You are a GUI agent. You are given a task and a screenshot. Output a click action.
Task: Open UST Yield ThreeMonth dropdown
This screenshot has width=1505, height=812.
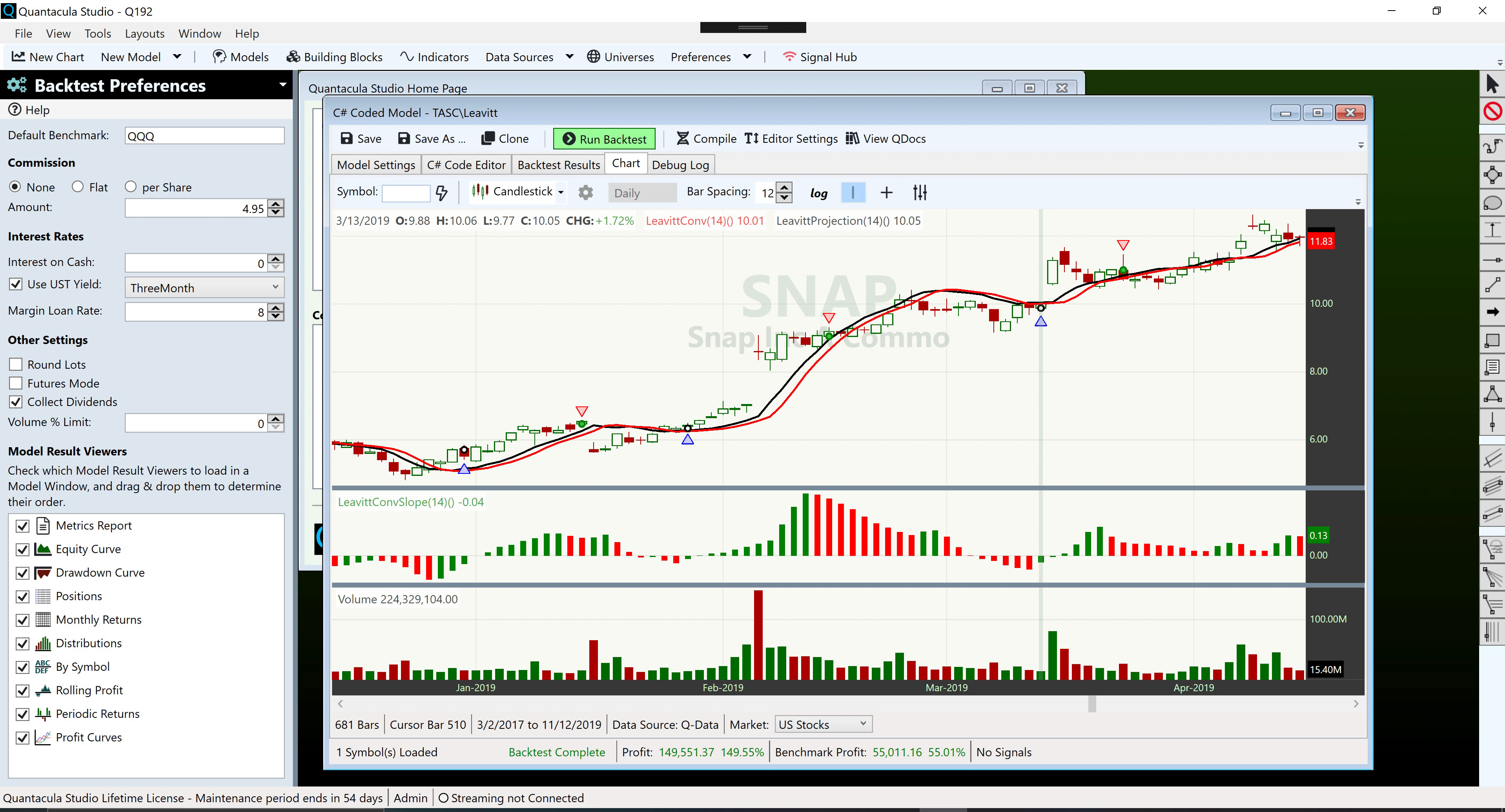204,288
